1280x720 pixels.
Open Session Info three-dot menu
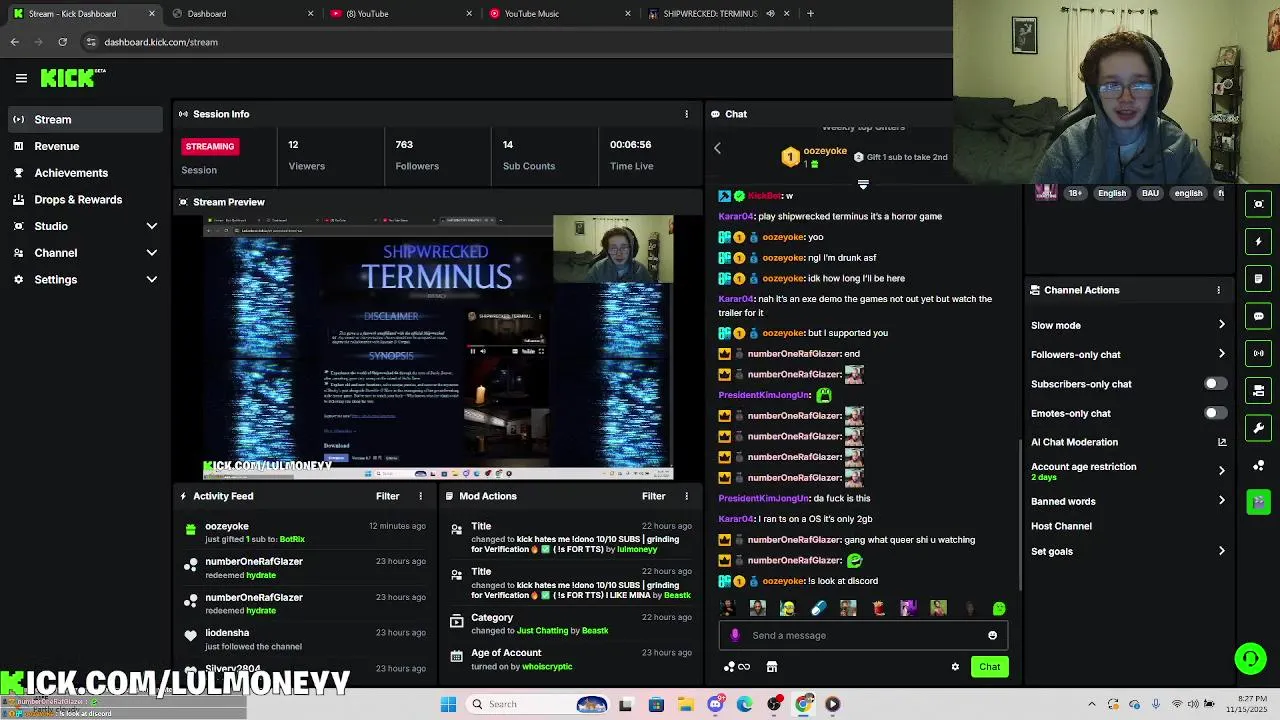686,114
